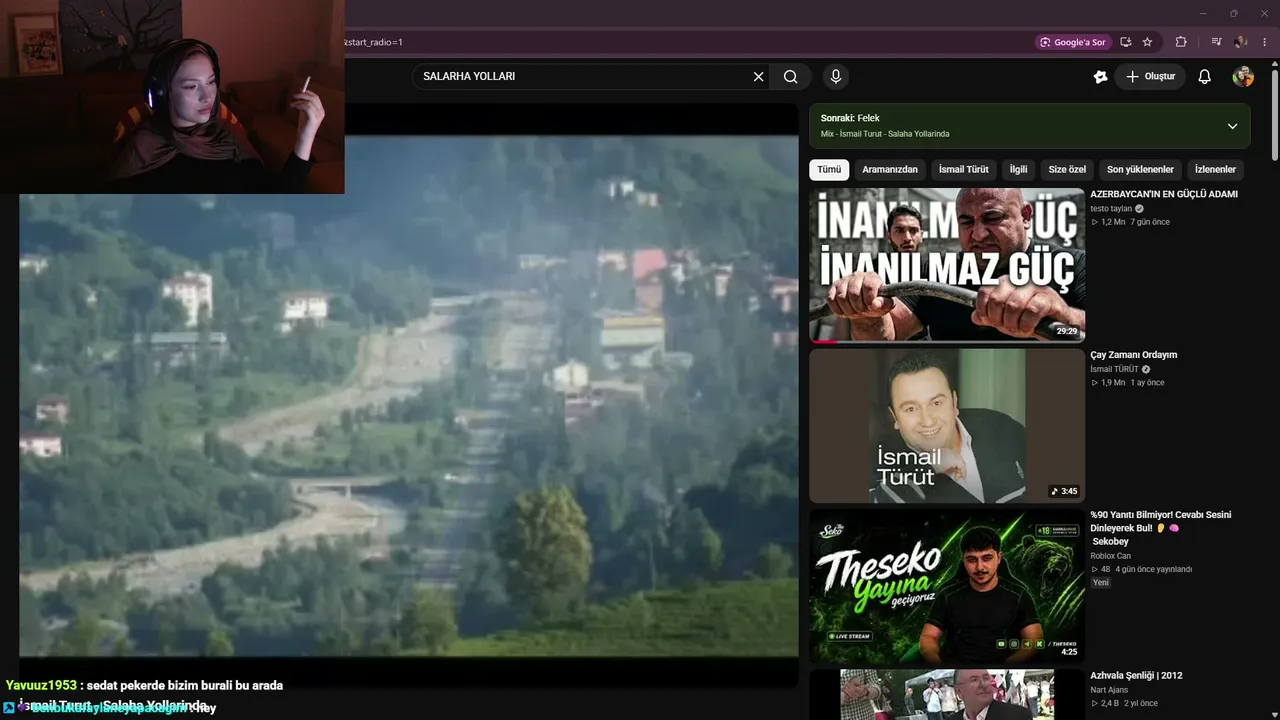Click the 3:45 duration badge
The image size is (1280, 720).
pos(1064,491)
